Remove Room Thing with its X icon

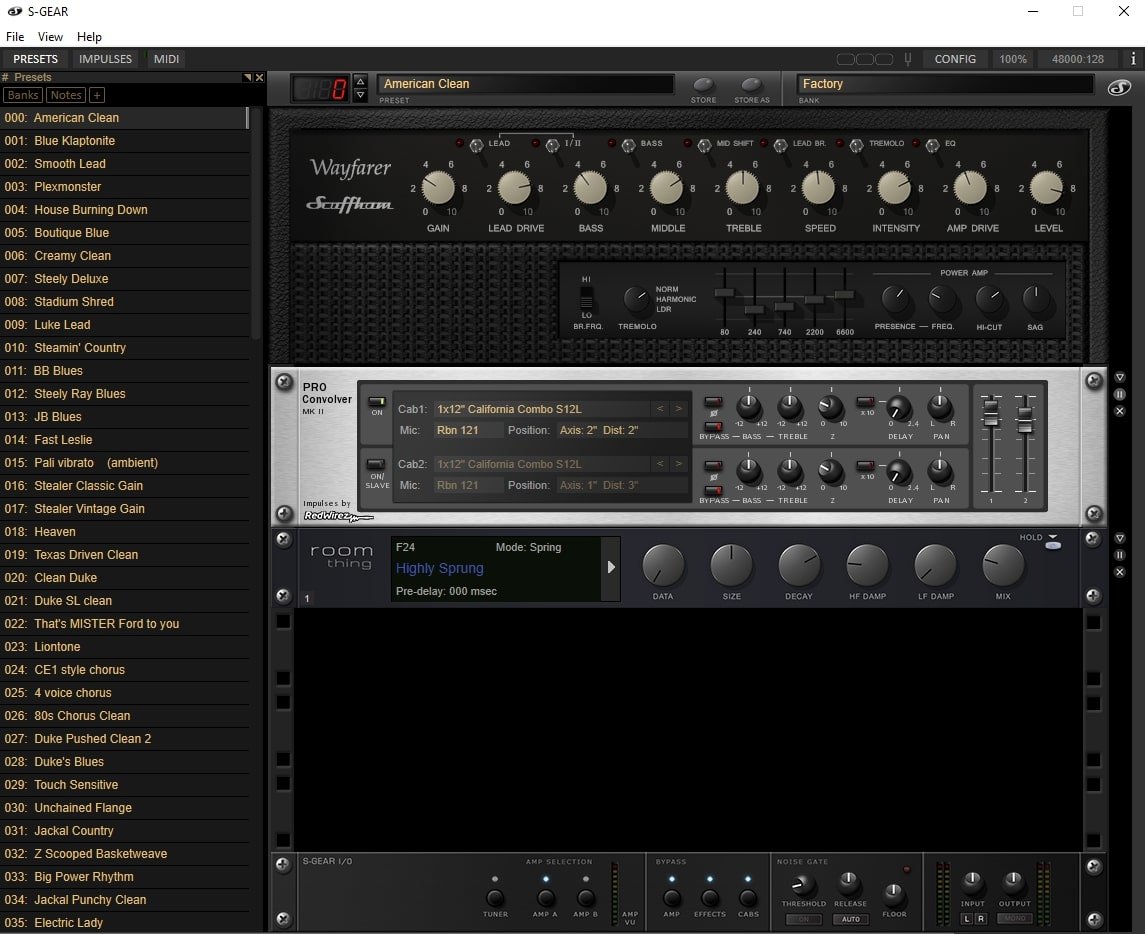pos(1119,572)
